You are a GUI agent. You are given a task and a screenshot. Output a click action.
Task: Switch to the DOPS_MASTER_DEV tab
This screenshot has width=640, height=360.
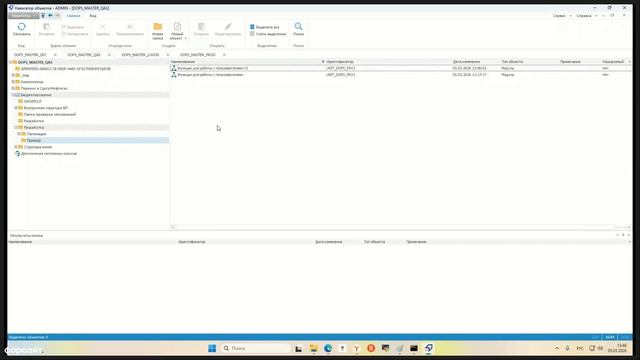click(30, 55)
